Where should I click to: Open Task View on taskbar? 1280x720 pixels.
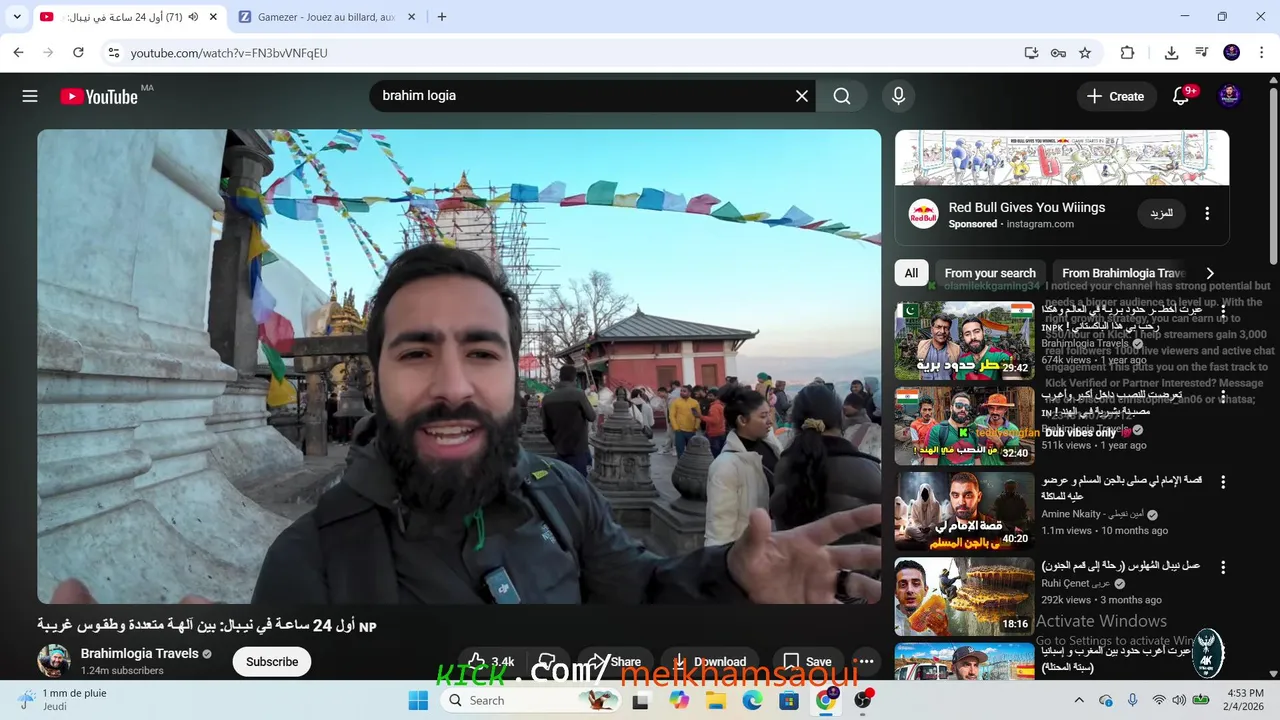click(640, 700)
